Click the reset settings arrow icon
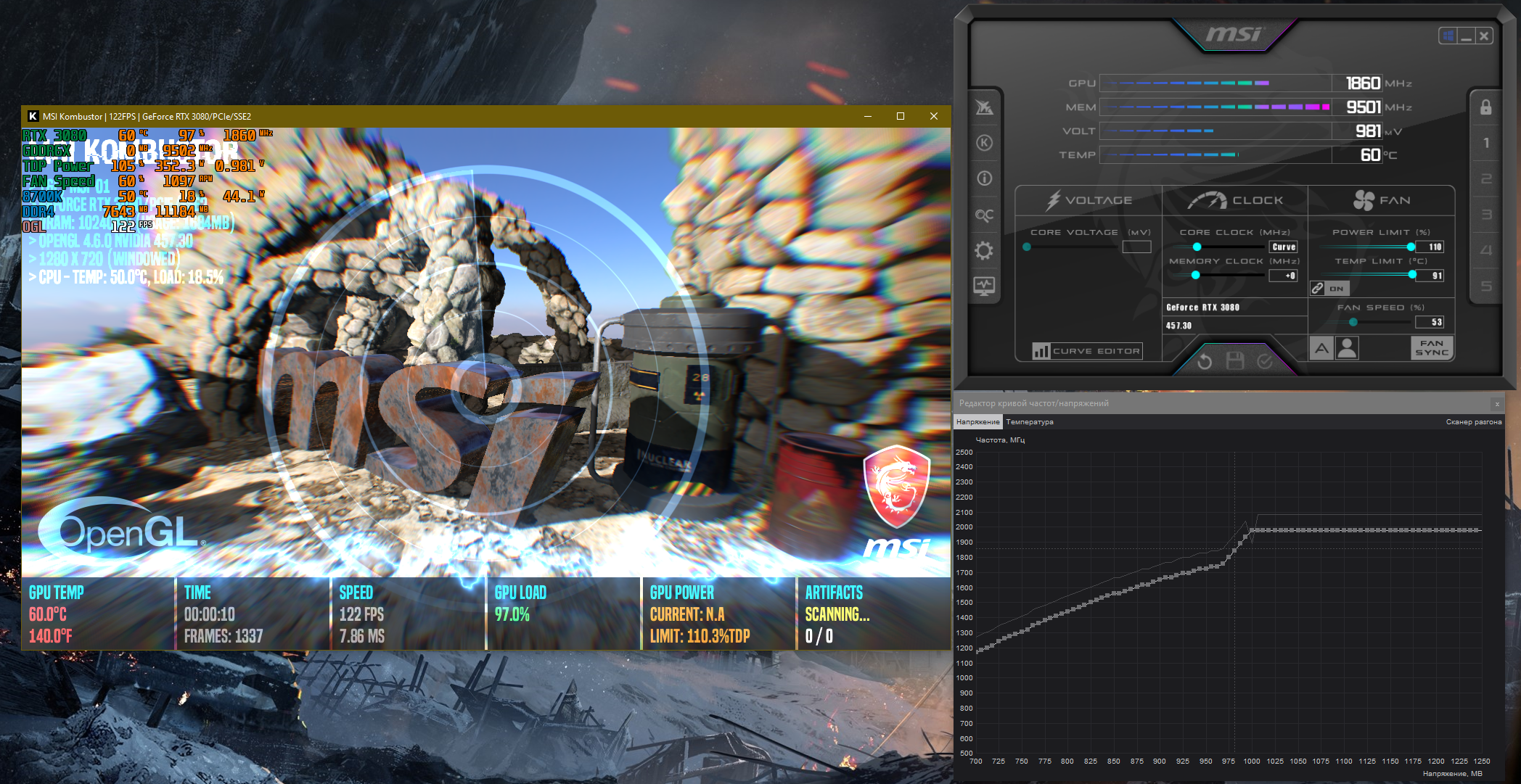This screenshot has width=1521, height=784. tap(1205, 361)
